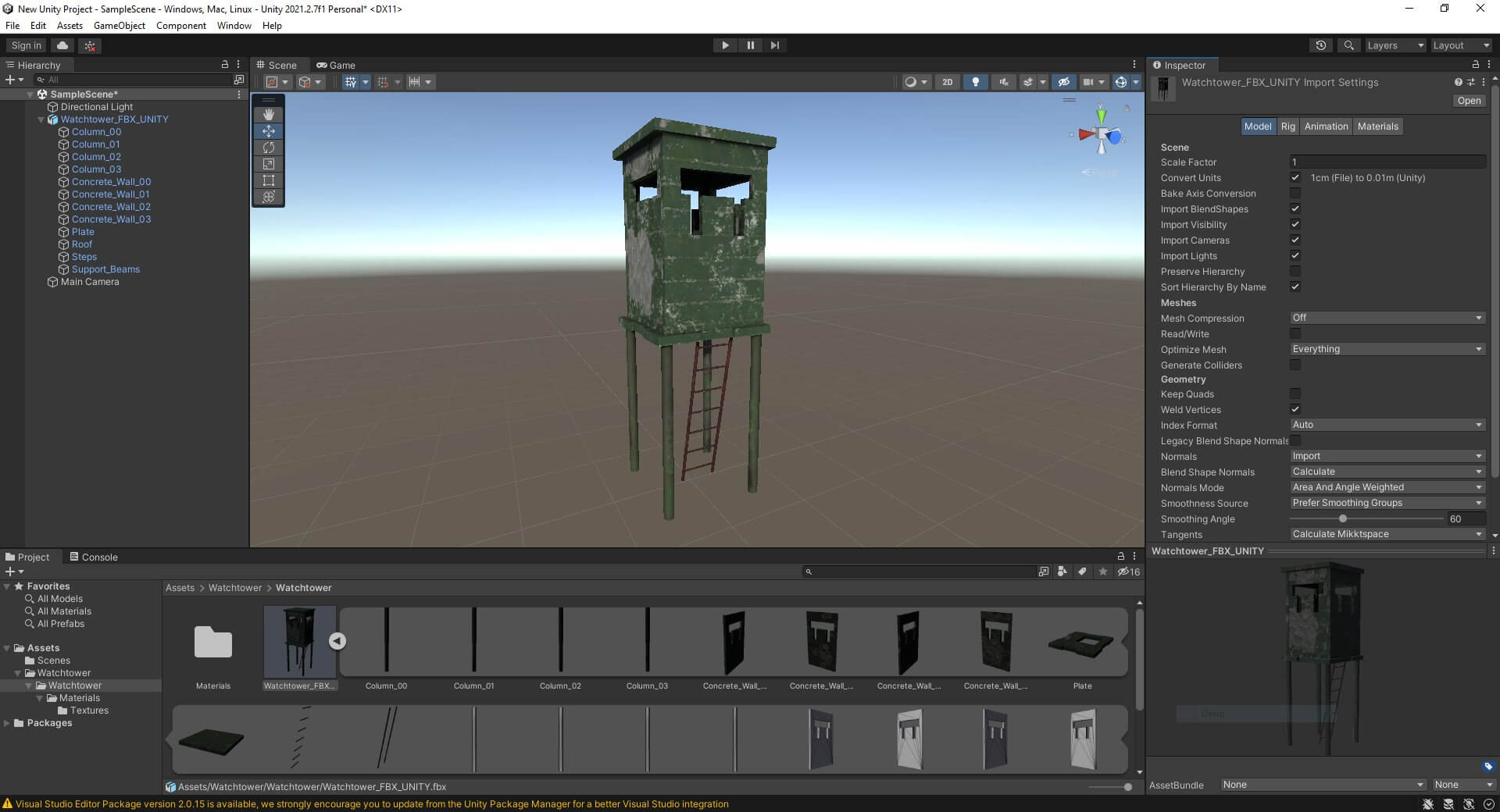Screen dimensions: 1500x812
Task: Uncheck the Import Cameras checkbox
Action: pyautogui.click(x=1295, y=240)
